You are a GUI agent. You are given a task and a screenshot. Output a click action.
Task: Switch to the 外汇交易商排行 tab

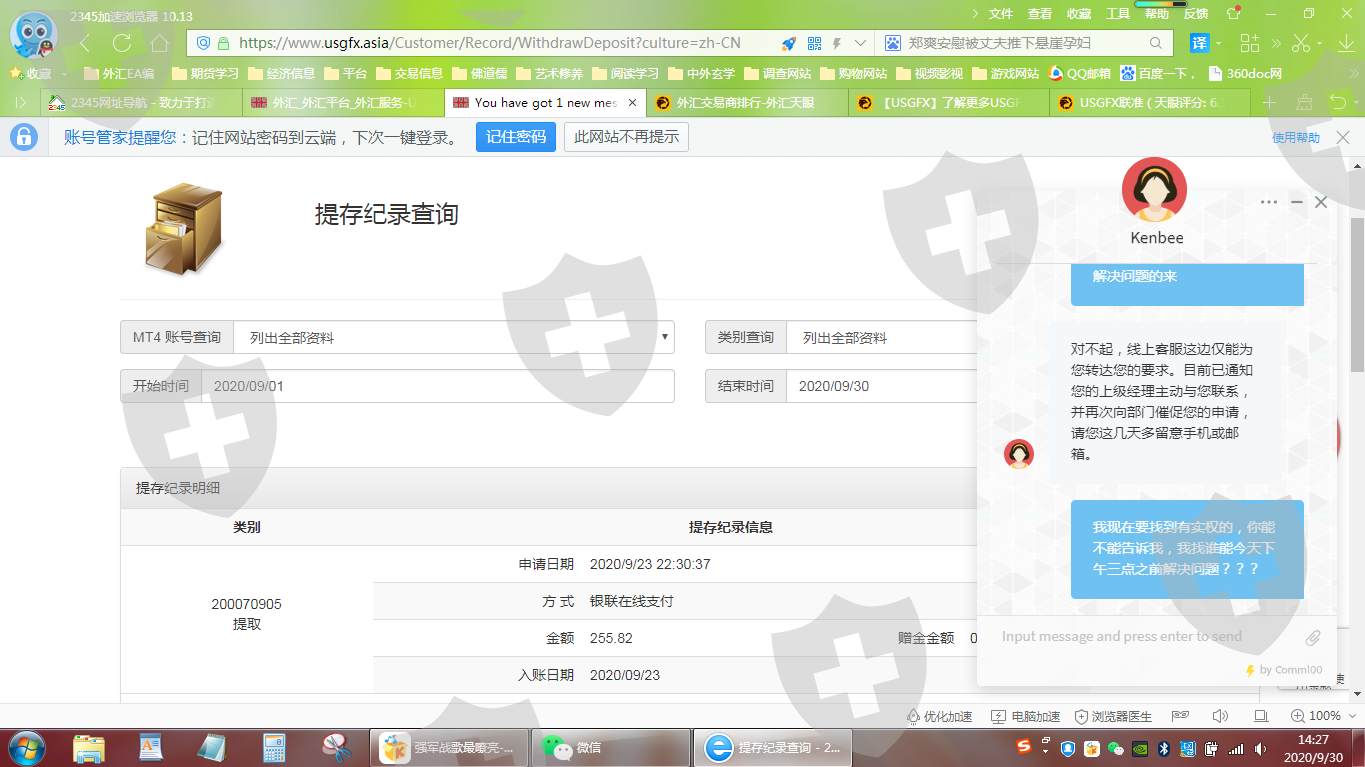pos(745,103)
